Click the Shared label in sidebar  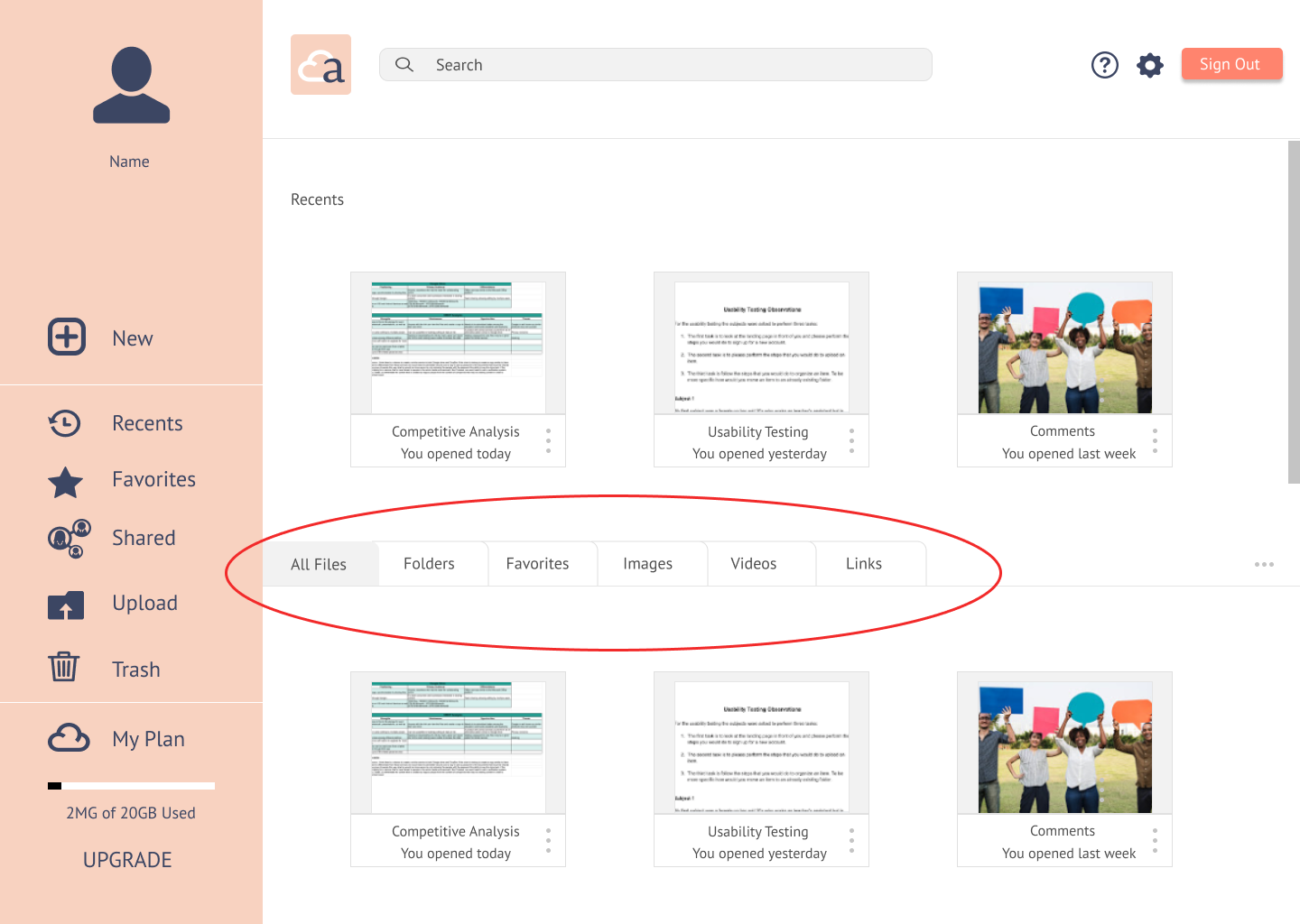click(144, 538)
